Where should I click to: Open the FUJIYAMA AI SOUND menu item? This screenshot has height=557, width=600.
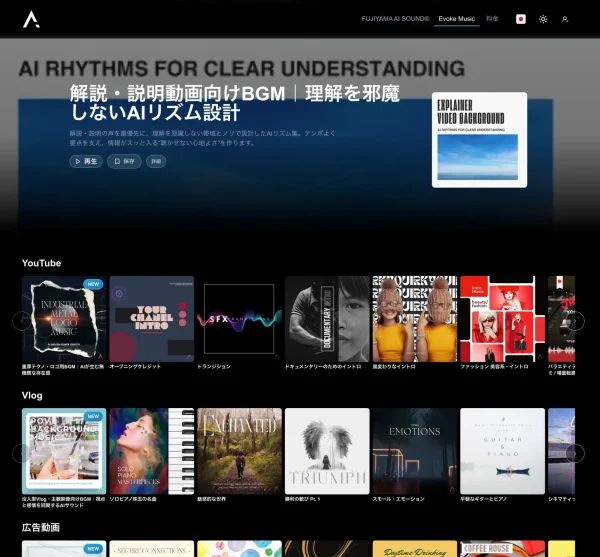pyautogui.click(x=395, y=19)
